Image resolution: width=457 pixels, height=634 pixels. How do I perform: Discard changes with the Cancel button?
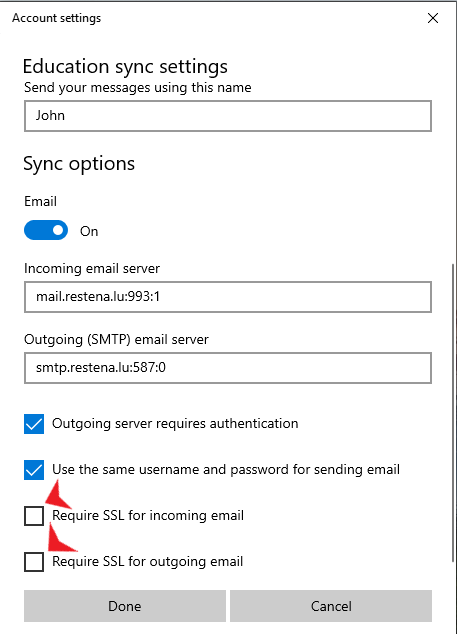pyautogui.click(x=331, y=606)
